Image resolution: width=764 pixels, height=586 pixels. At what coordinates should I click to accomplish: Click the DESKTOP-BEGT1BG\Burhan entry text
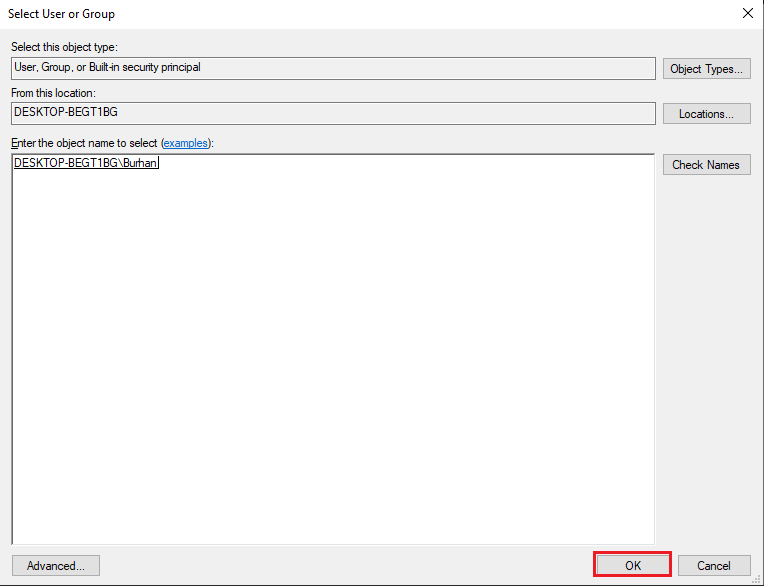tap(86, 163)
